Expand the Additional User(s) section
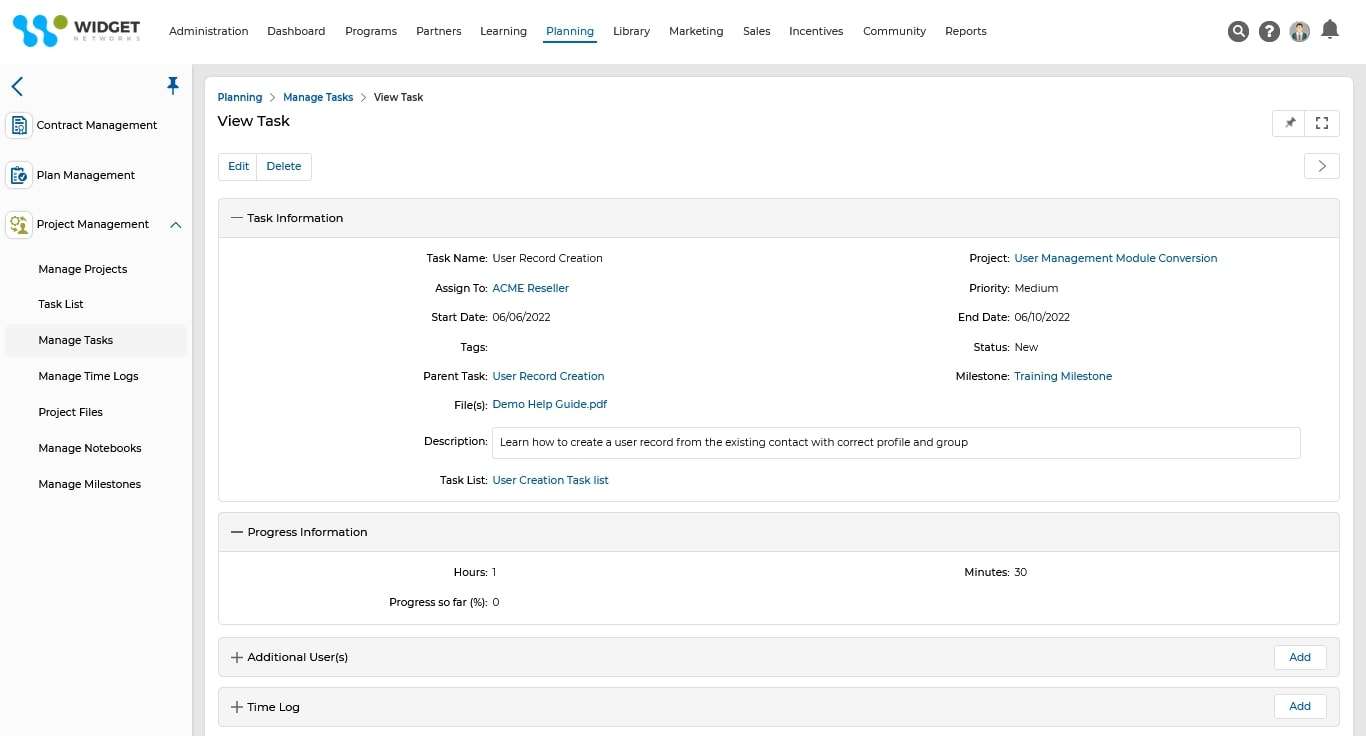1366x736 pixels. [x=237, y=657]
